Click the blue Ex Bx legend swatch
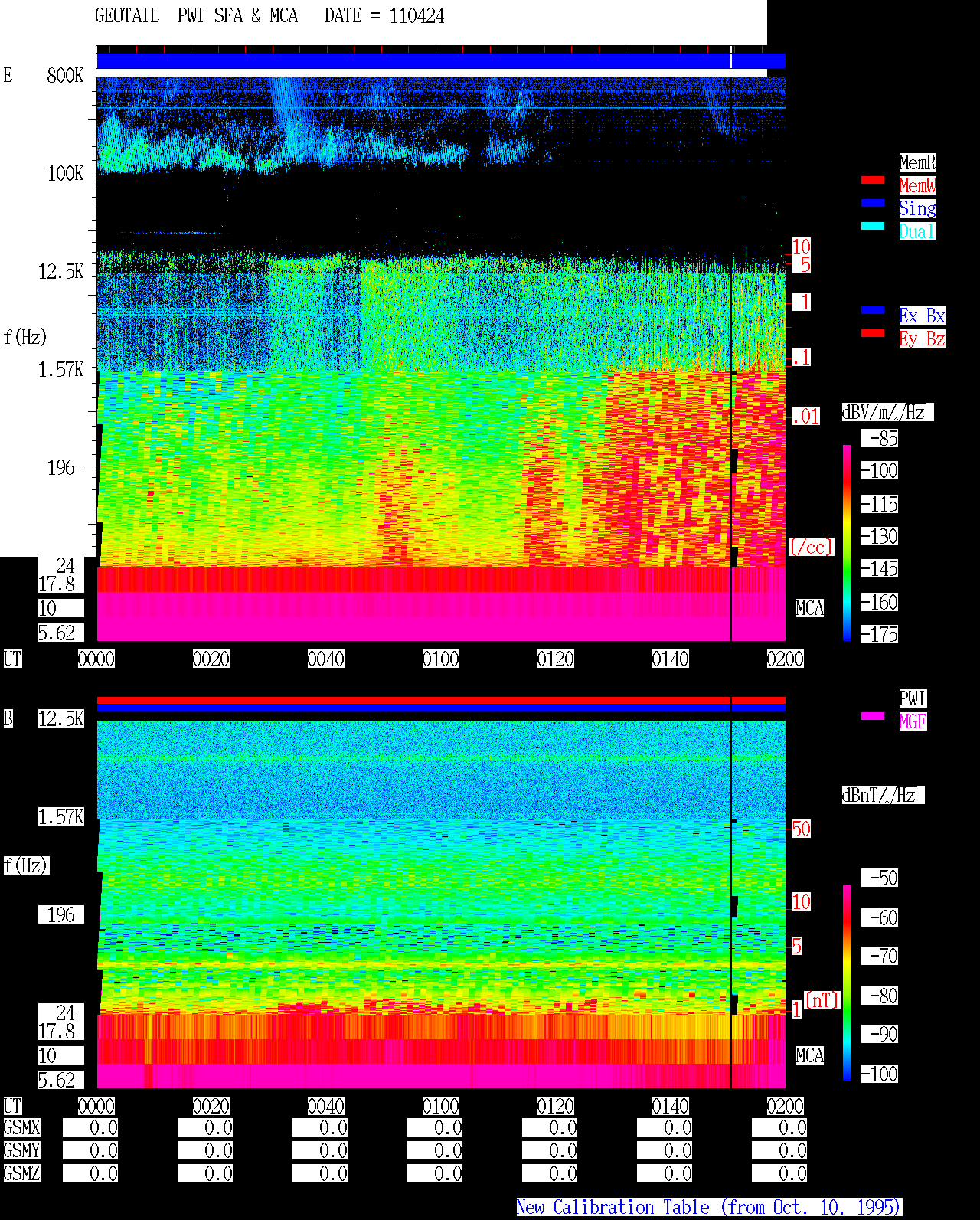This screenshot has width=980, height=1220. 873,310
